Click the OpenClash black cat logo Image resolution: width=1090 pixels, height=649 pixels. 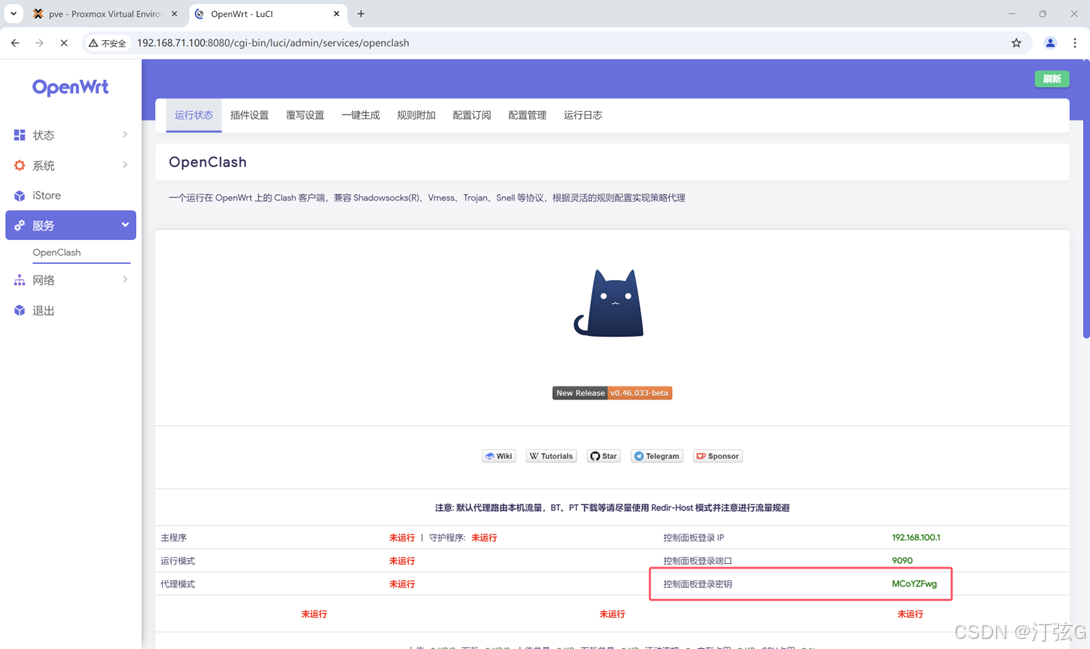pyautogui.click(x=610, y=303)
